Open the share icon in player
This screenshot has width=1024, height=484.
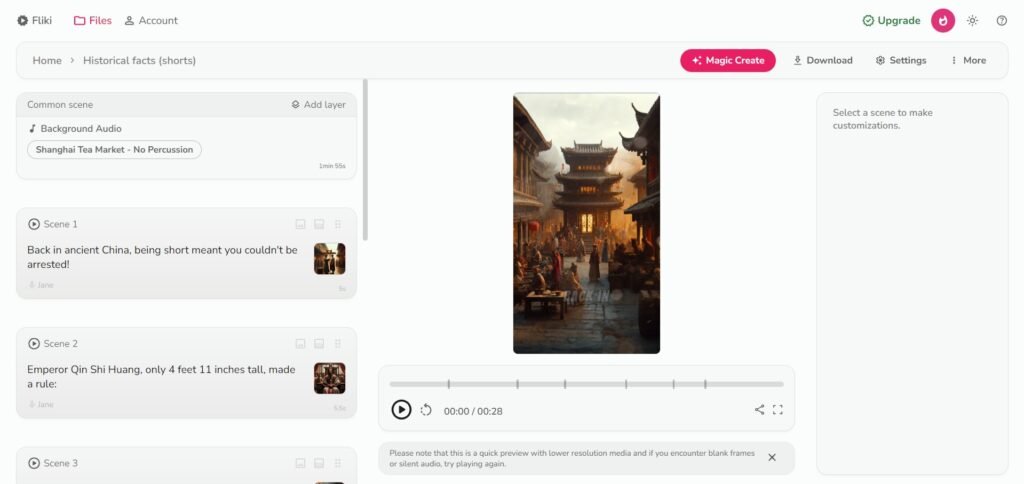click(x=759, y=410)
